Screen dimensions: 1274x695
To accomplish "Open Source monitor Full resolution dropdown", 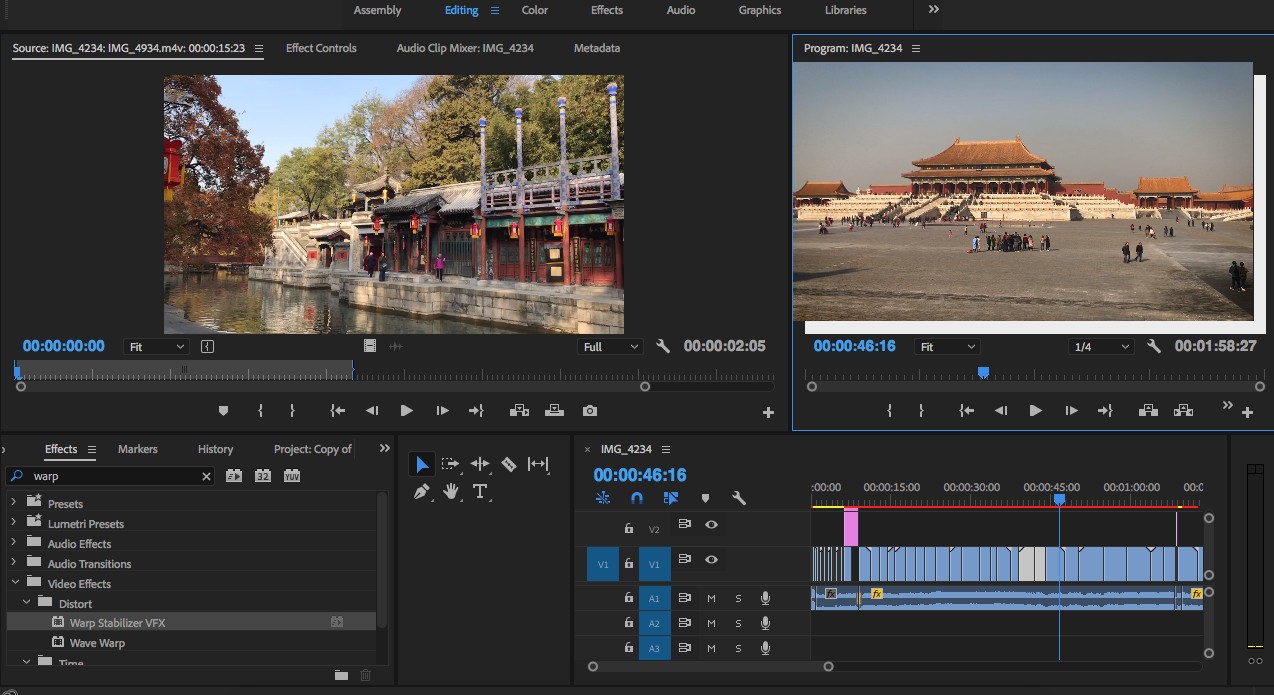I will point(609,347).
